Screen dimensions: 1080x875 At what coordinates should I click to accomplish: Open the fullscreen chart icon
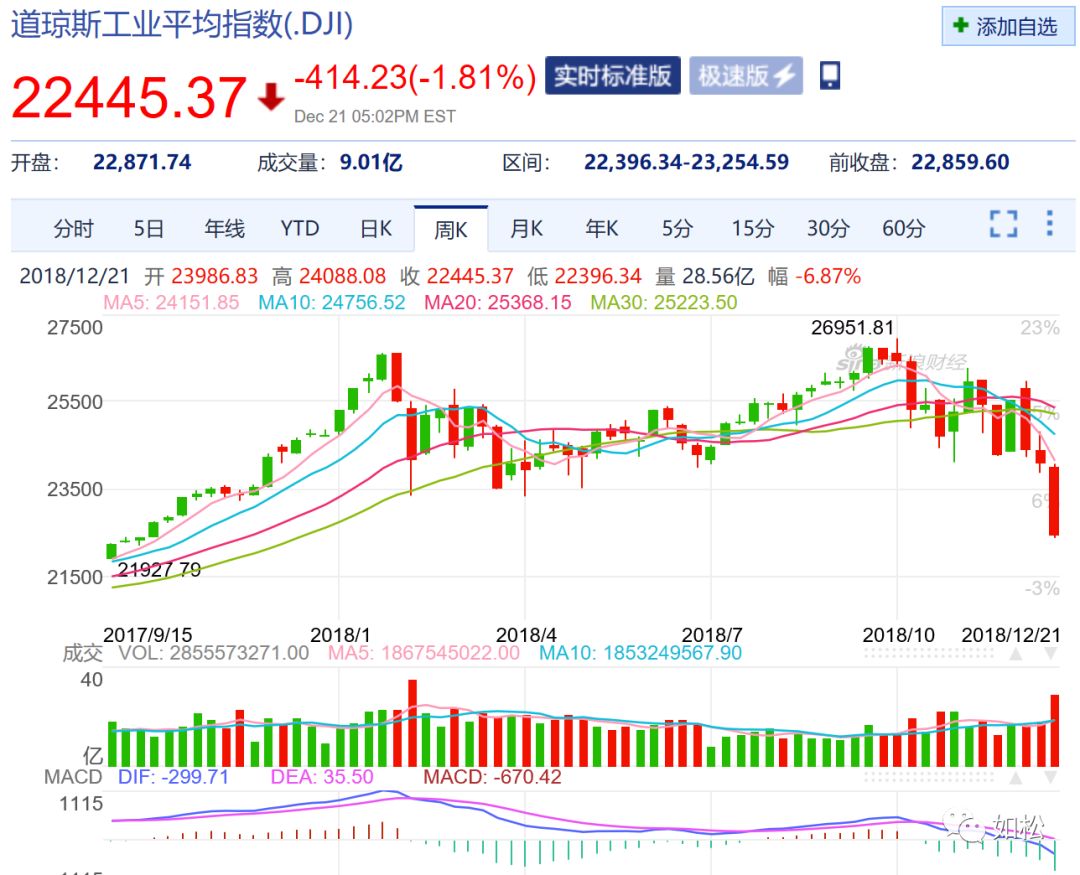[1003, 224]
